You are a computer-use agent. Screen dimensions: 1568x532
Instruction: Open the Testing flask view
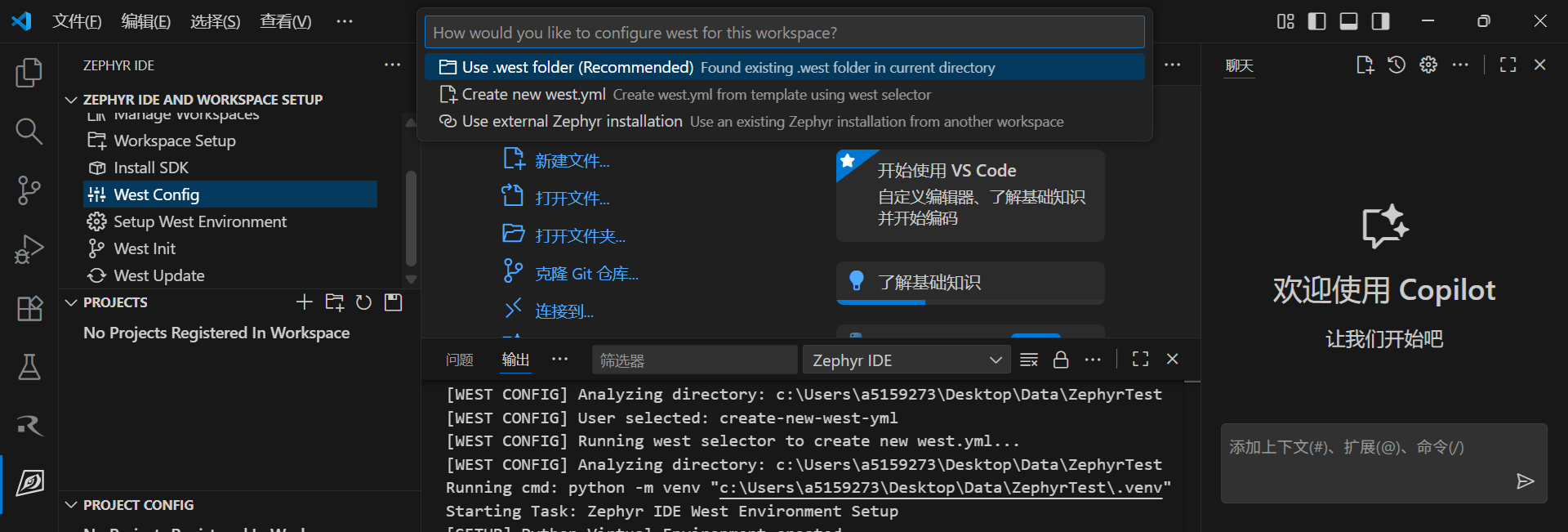click(29, 367)
